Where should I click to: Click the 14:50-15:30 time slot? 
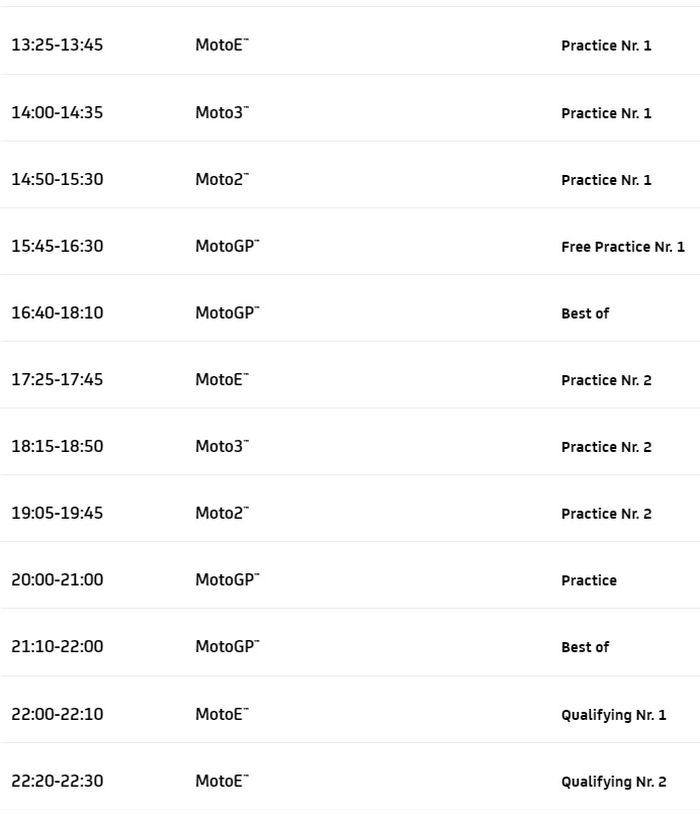pos(57,179)
